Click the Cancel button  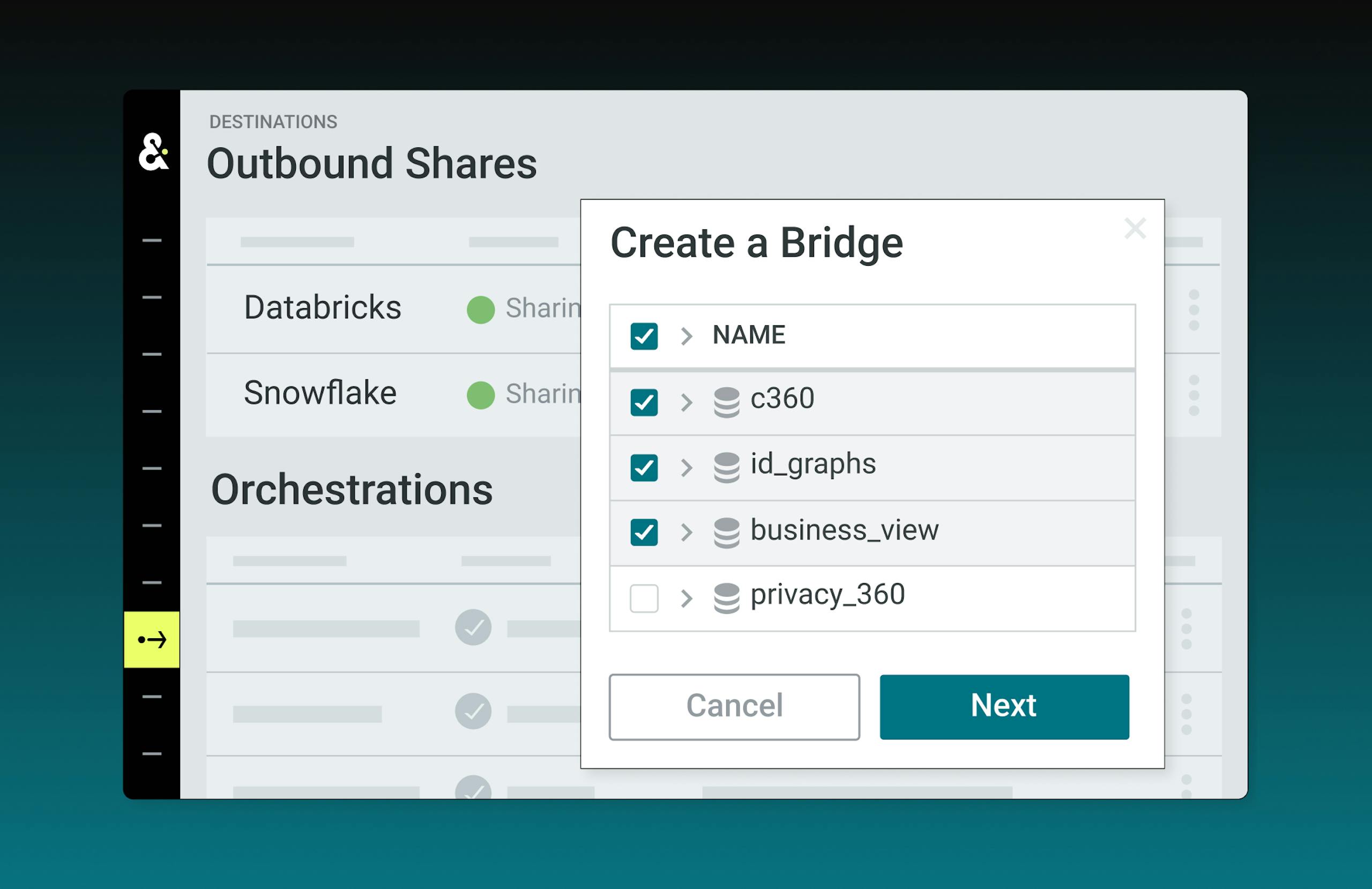[x=734, y=706]
